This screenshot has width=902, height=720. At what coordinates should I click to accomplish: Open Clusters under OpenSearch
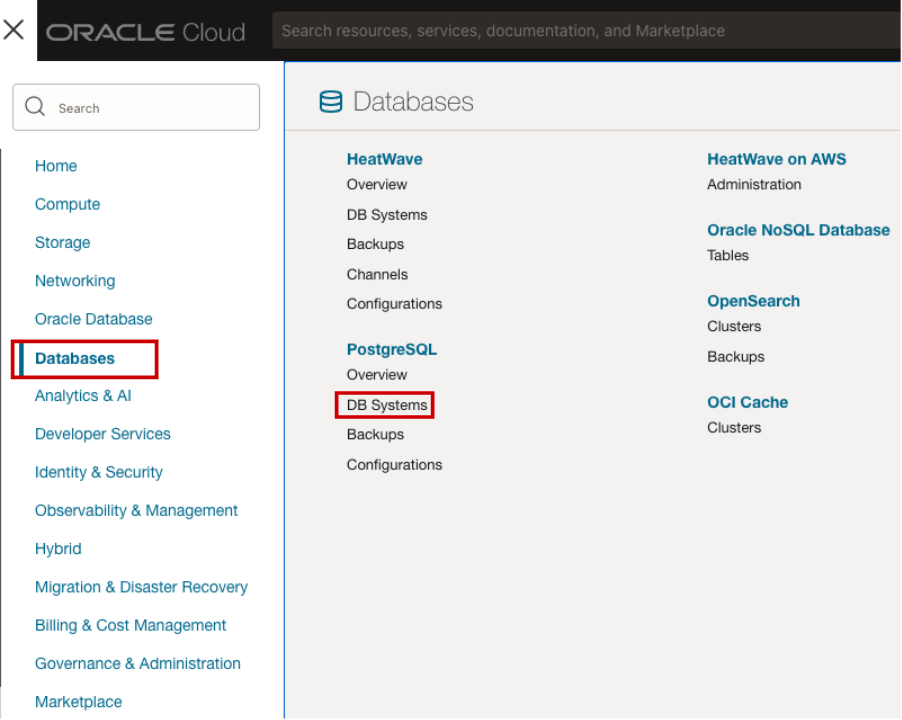735,327
